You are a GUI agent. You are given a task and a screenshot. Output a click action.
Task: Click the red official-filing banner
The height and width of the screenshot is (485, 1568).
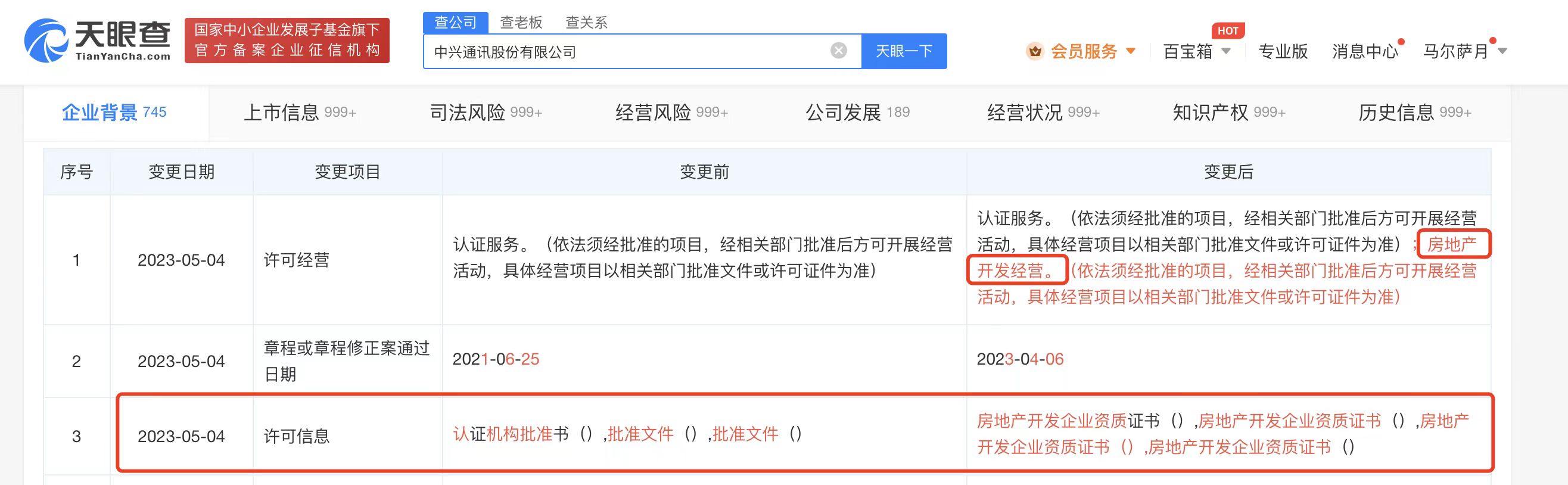coord(287,40)
